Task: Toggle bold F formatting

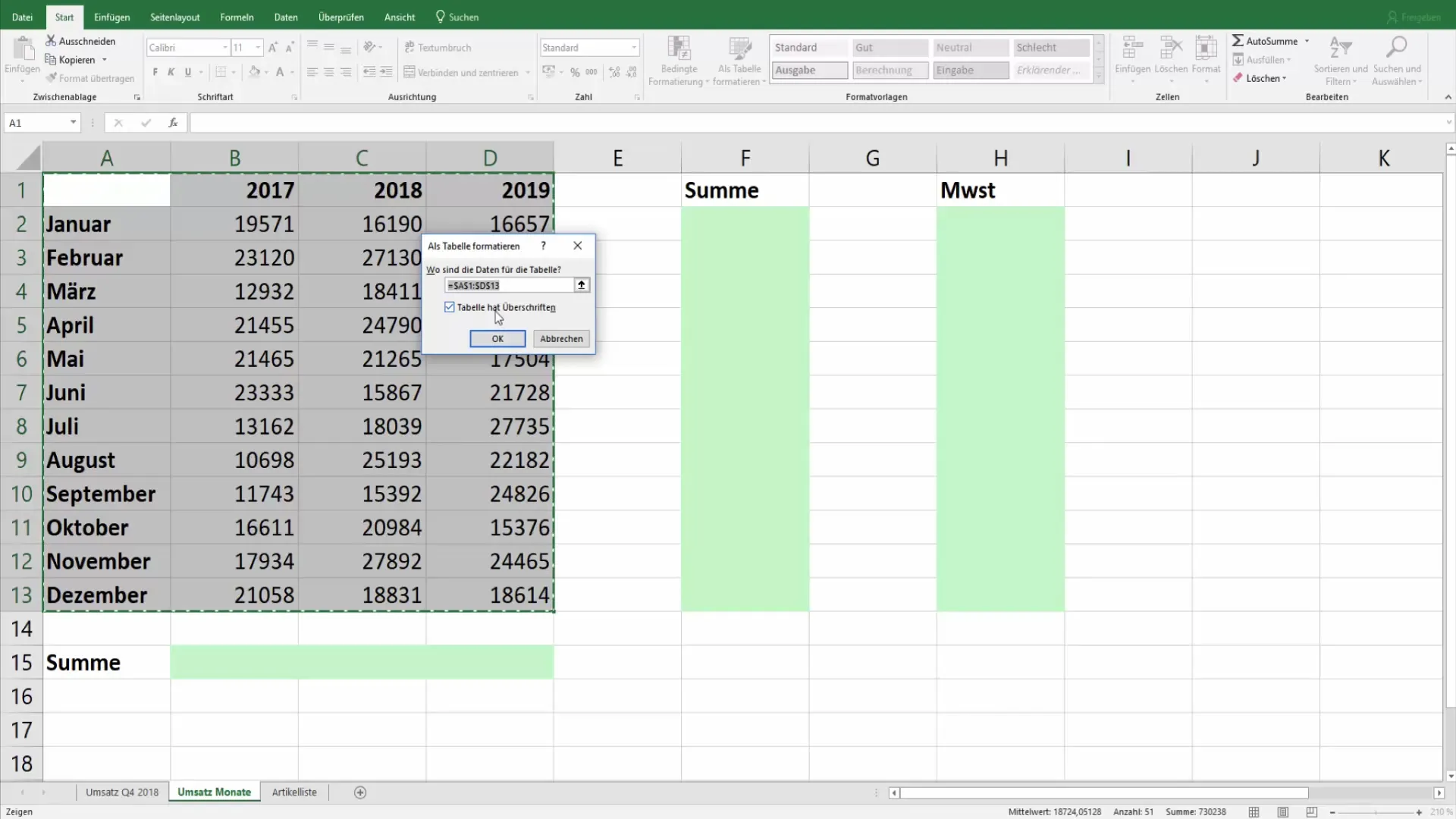Action: tap(155, 72)
